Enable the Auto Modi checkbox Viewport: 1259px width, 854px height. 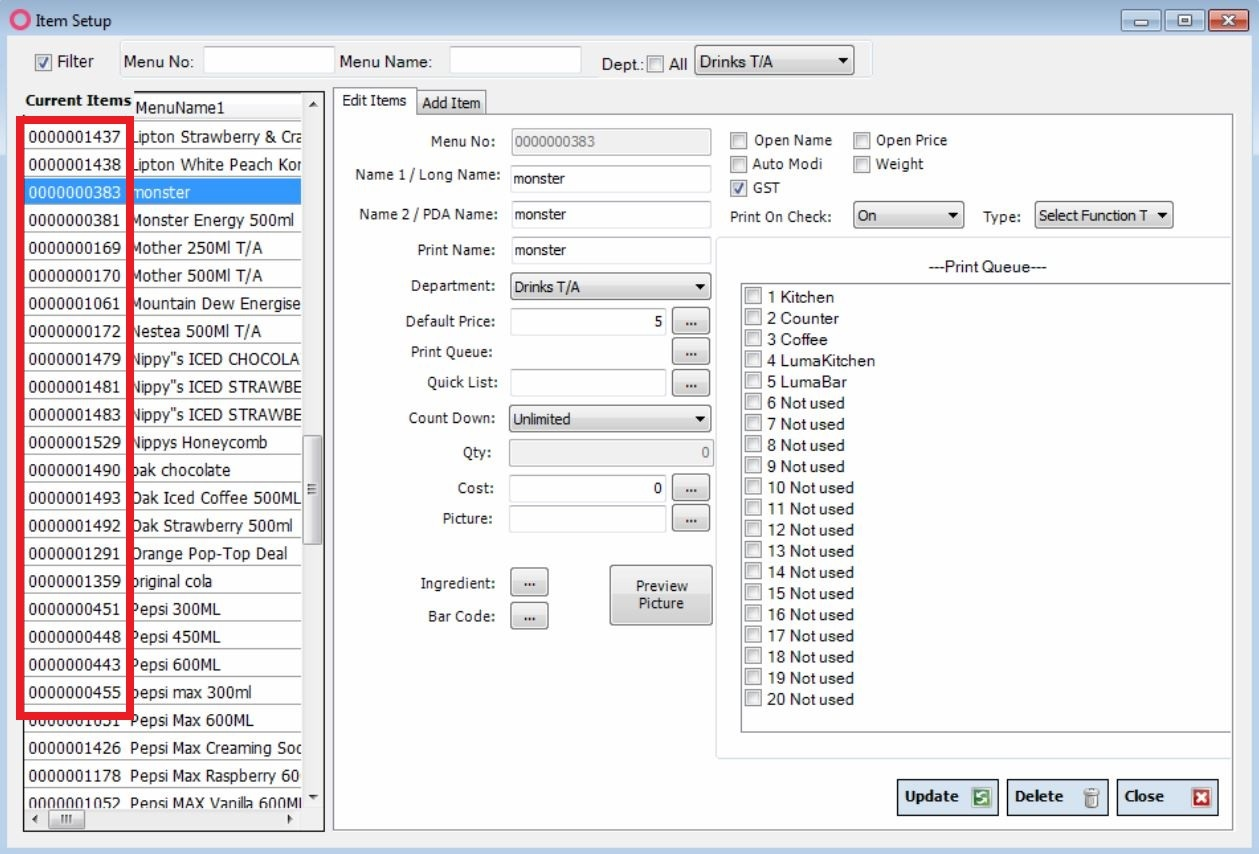[738, 164]
